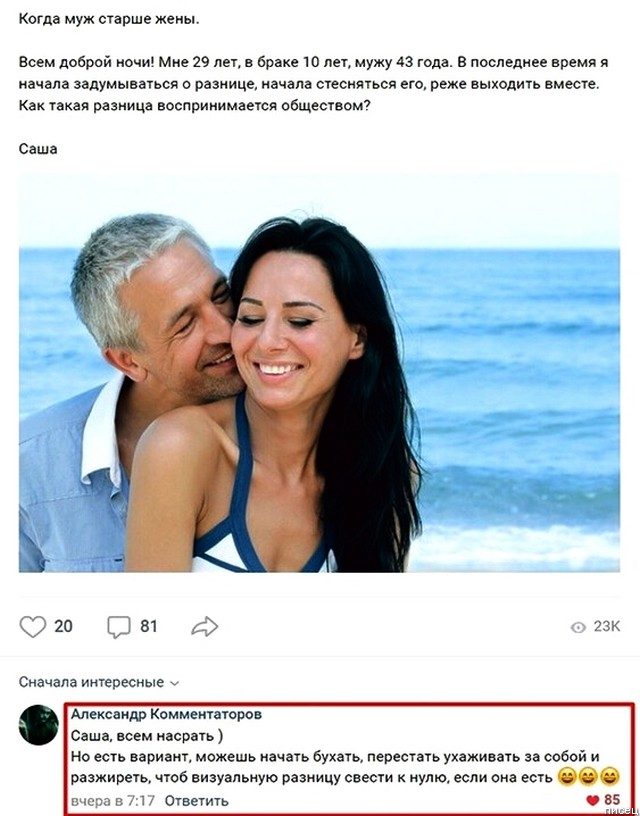The width and height of the screenshot is (640, 816).
Task: Open comments via speech bubble icon
Action: point(119,627)
